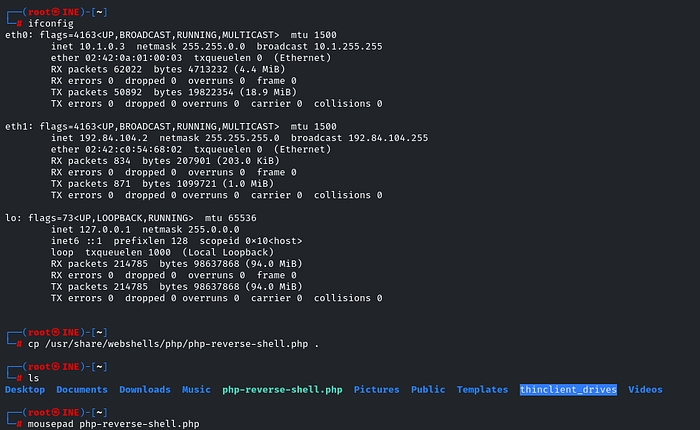Click the Documents directory name
This screenshot has width=700, height=430.
tap(82, 389)
